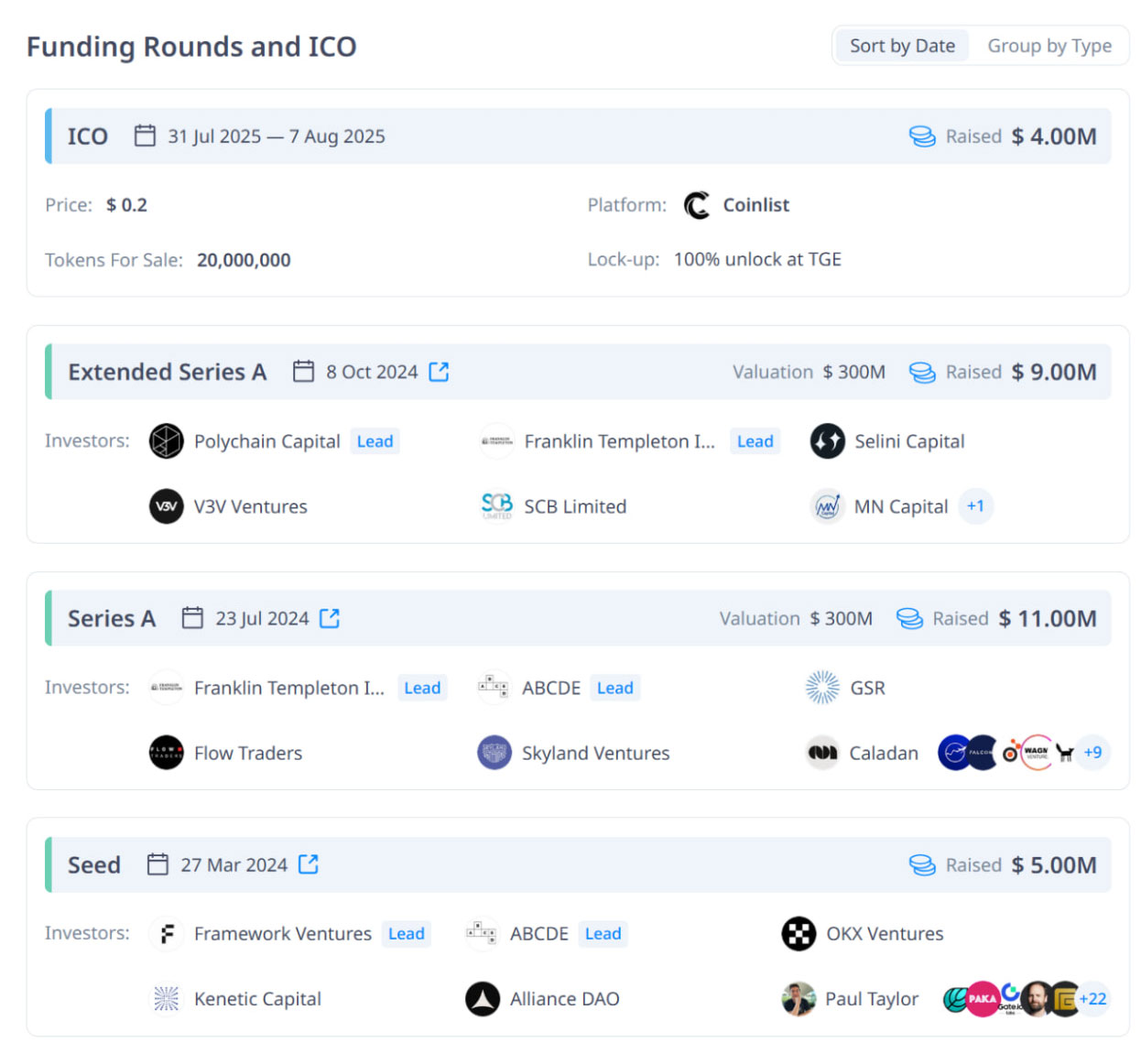Click the OKX Ventures checkered logo
This screenshot has height=1064, width=1141.
click(799, 934)
